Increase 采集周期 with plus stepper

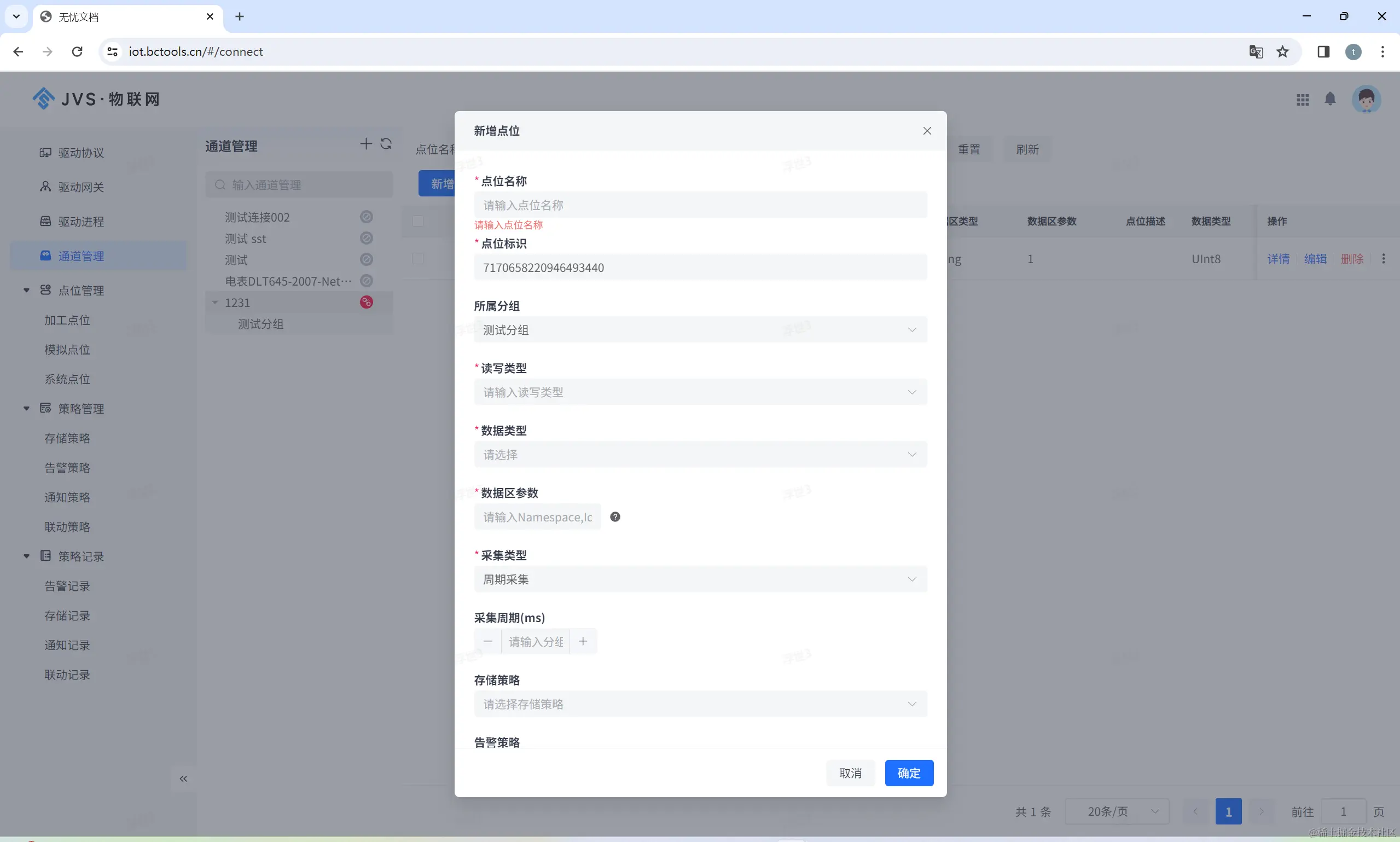coord(583,642)
